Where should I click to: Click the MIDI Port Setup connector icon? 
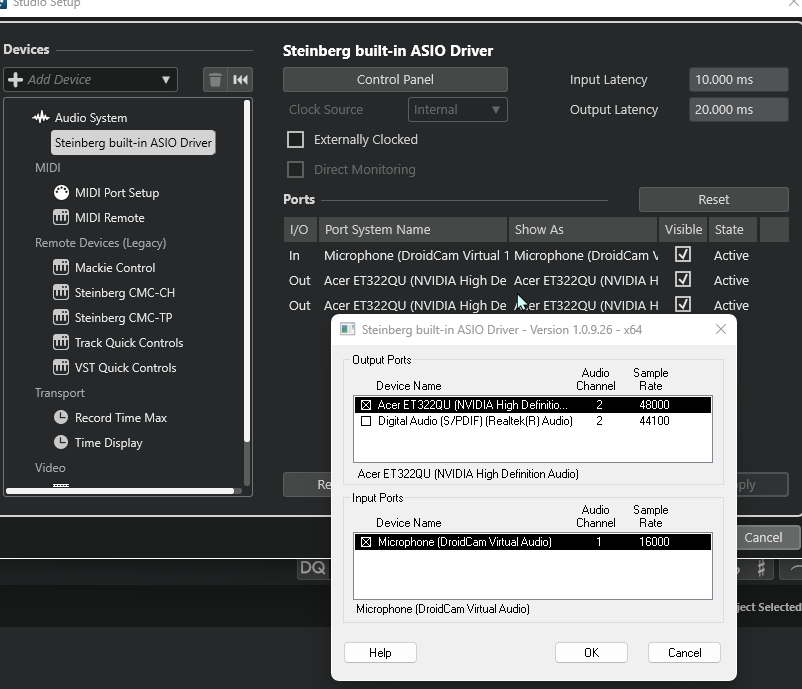point(61,193)
